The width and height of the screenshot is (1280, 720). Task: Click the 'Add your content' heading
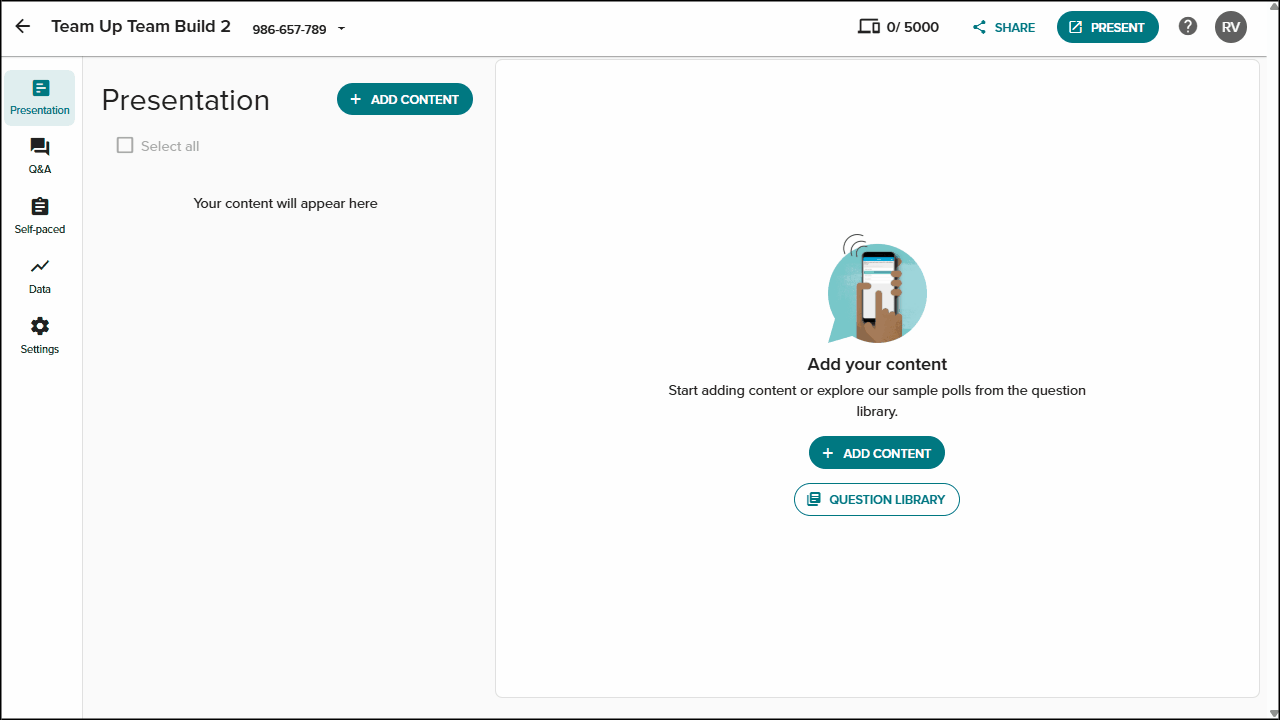click(877, 364)
